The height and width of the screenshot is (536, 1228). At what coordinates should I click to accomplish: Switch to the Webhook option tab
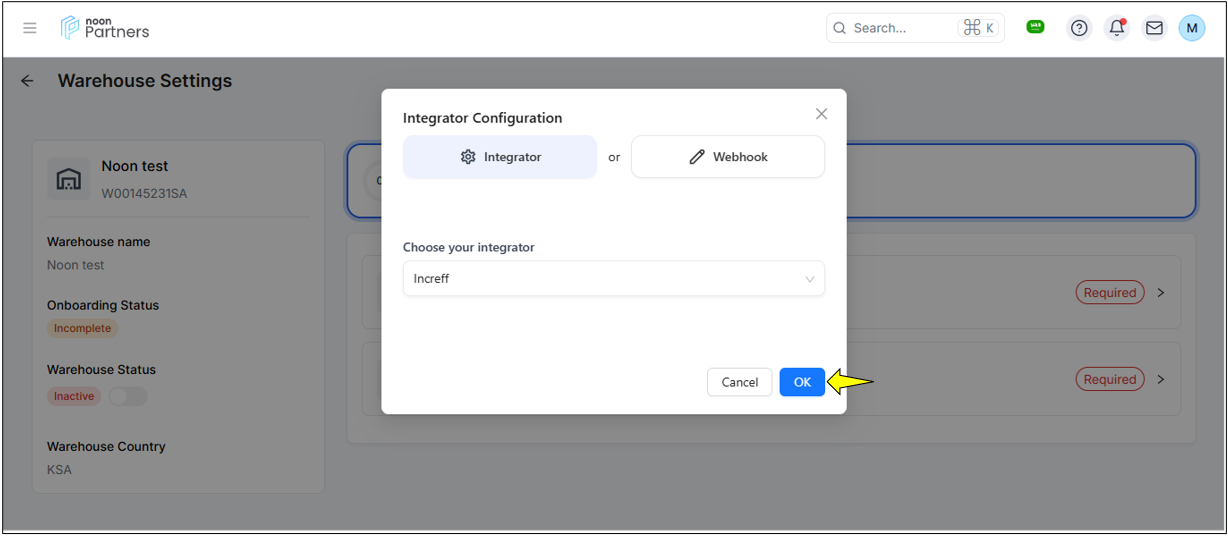tap(727, 157)
